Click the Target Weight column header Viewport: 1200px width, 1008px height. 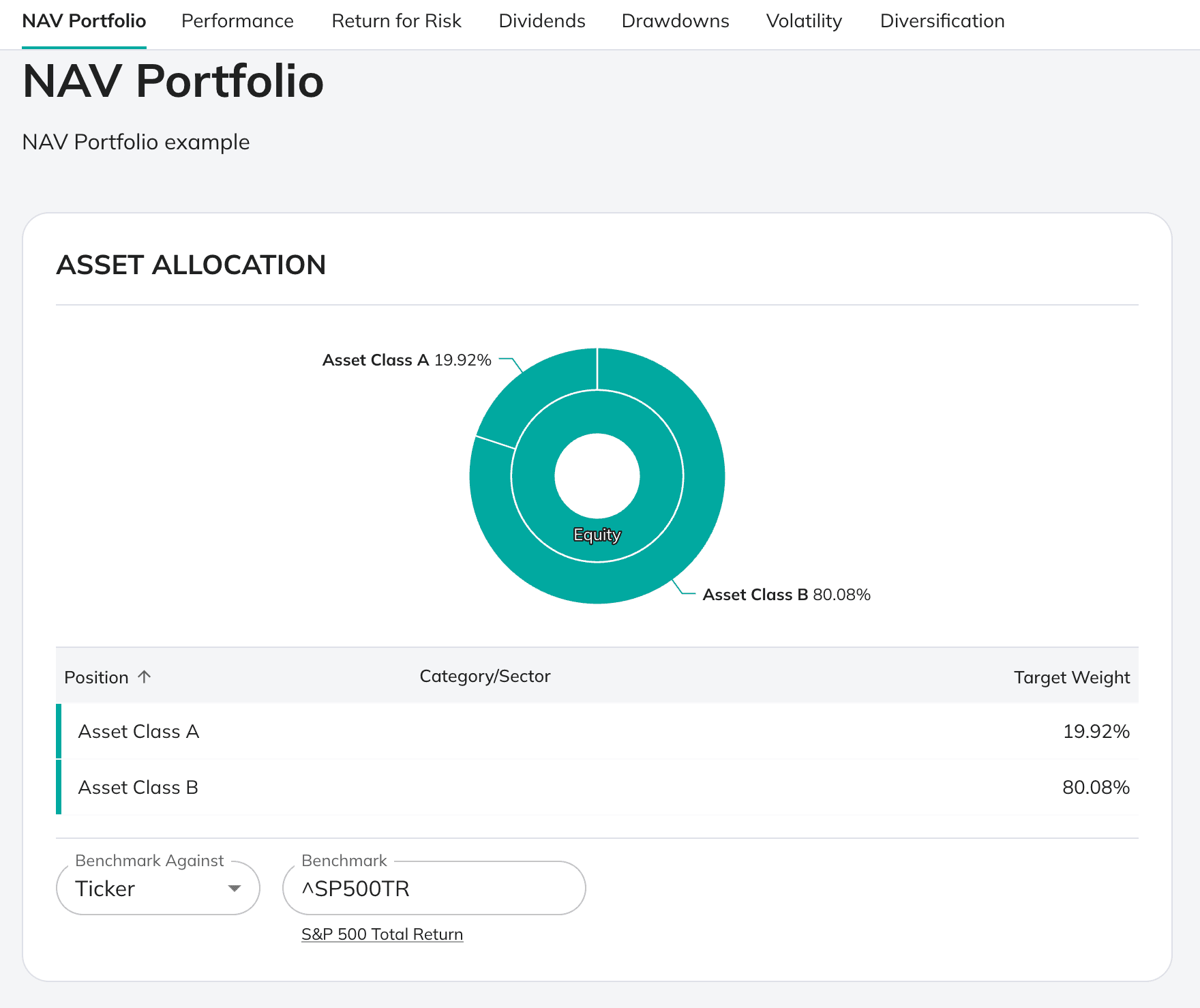(x=1072, y=677)
